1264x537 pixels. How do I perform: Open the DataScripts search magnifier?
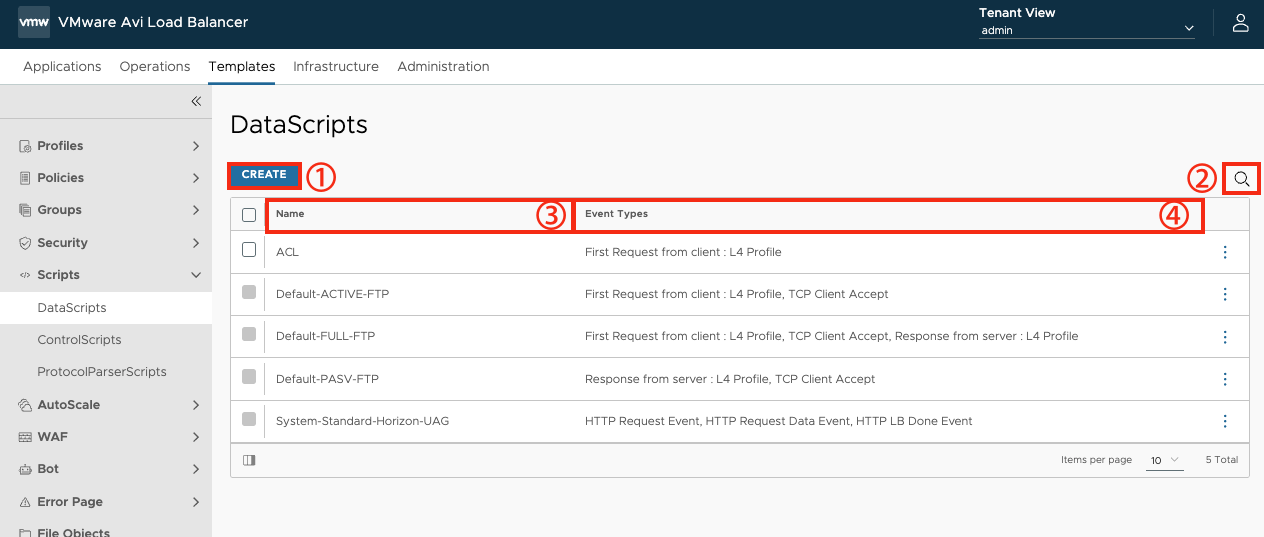(x=1241, y=179)
